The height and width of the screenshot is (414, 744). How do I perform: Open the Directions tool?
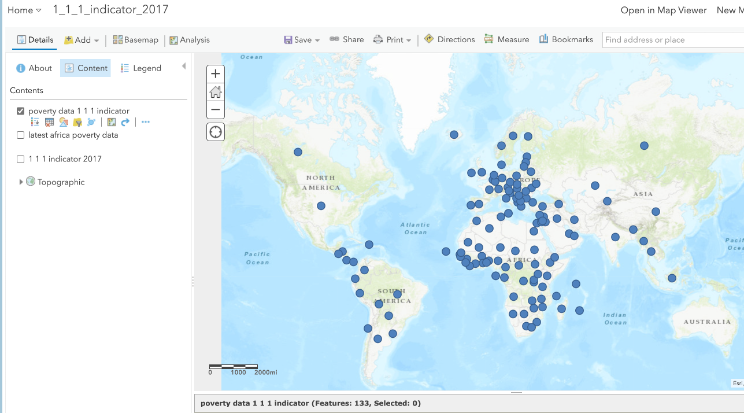pos(449,39)
